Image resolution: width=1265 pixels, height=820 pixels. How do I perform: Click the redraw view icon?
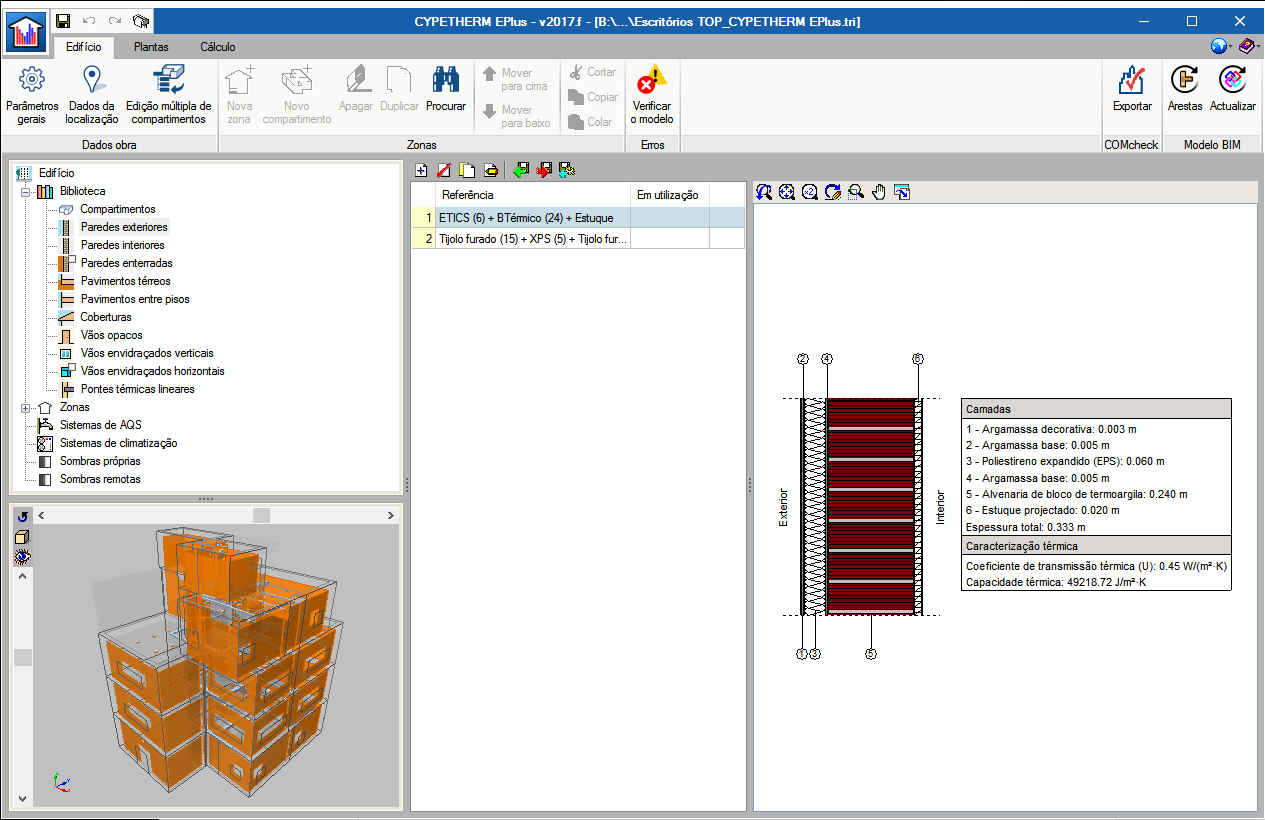833,192
